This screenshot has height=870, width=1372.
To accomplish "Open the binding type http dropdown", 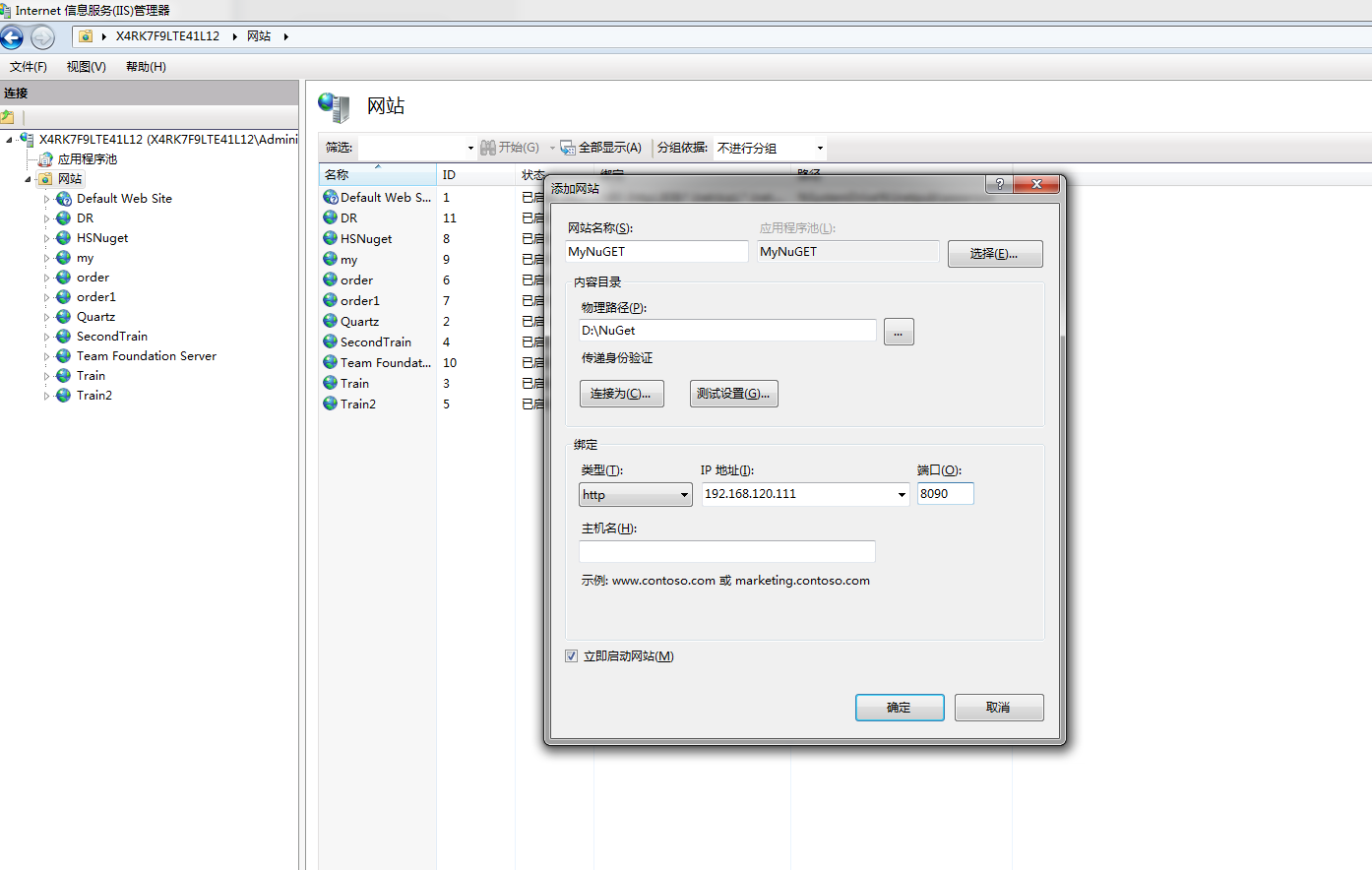I will pos(636,495).
